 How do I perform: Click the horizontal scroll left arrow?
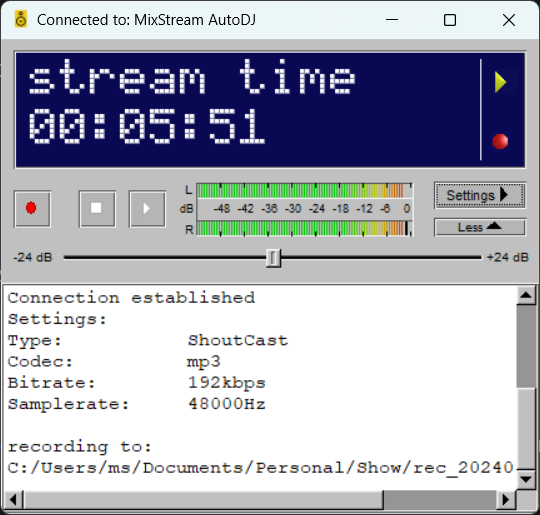[x=13, y=499]
